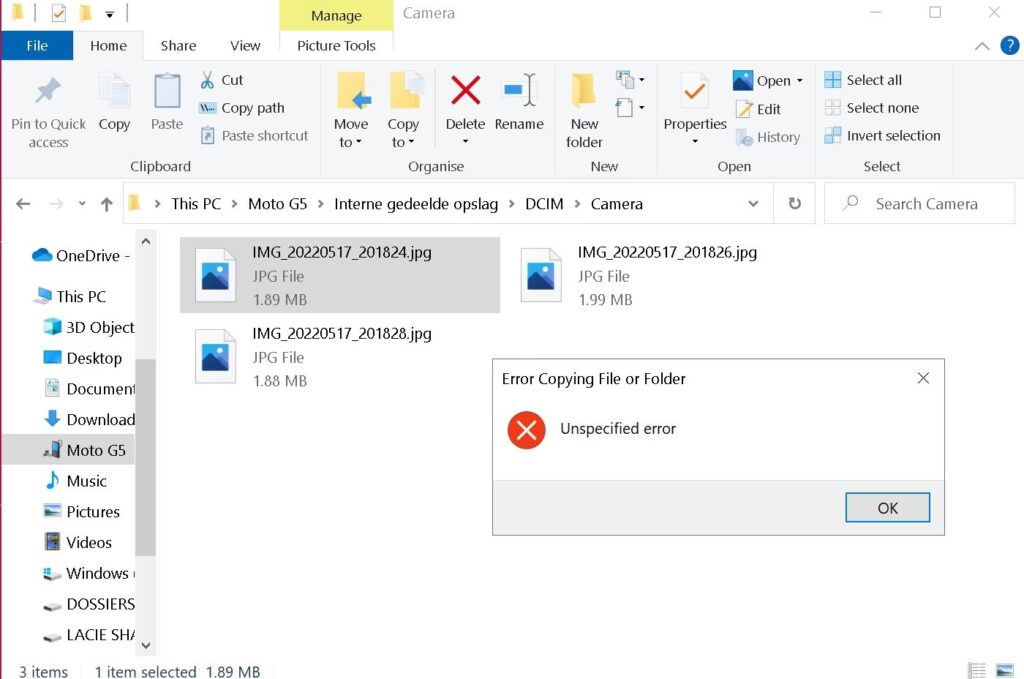
Task: Close the Error Copying File dialog
Action: coord(923,378)
